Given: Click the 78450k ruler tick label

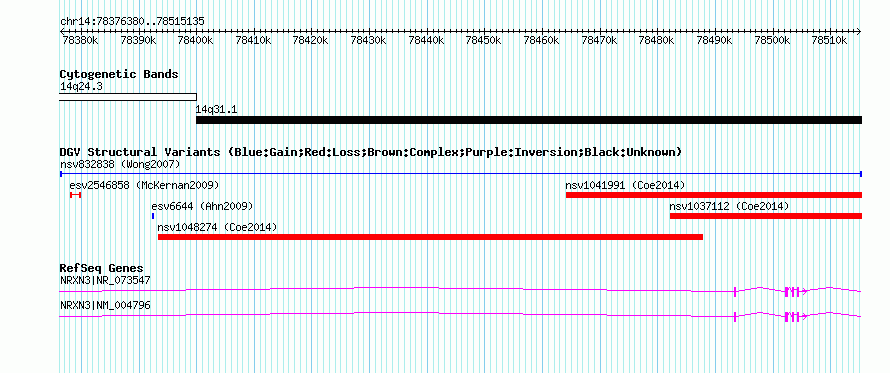Looking at the screenshot, I should click(x=484, y=40).
